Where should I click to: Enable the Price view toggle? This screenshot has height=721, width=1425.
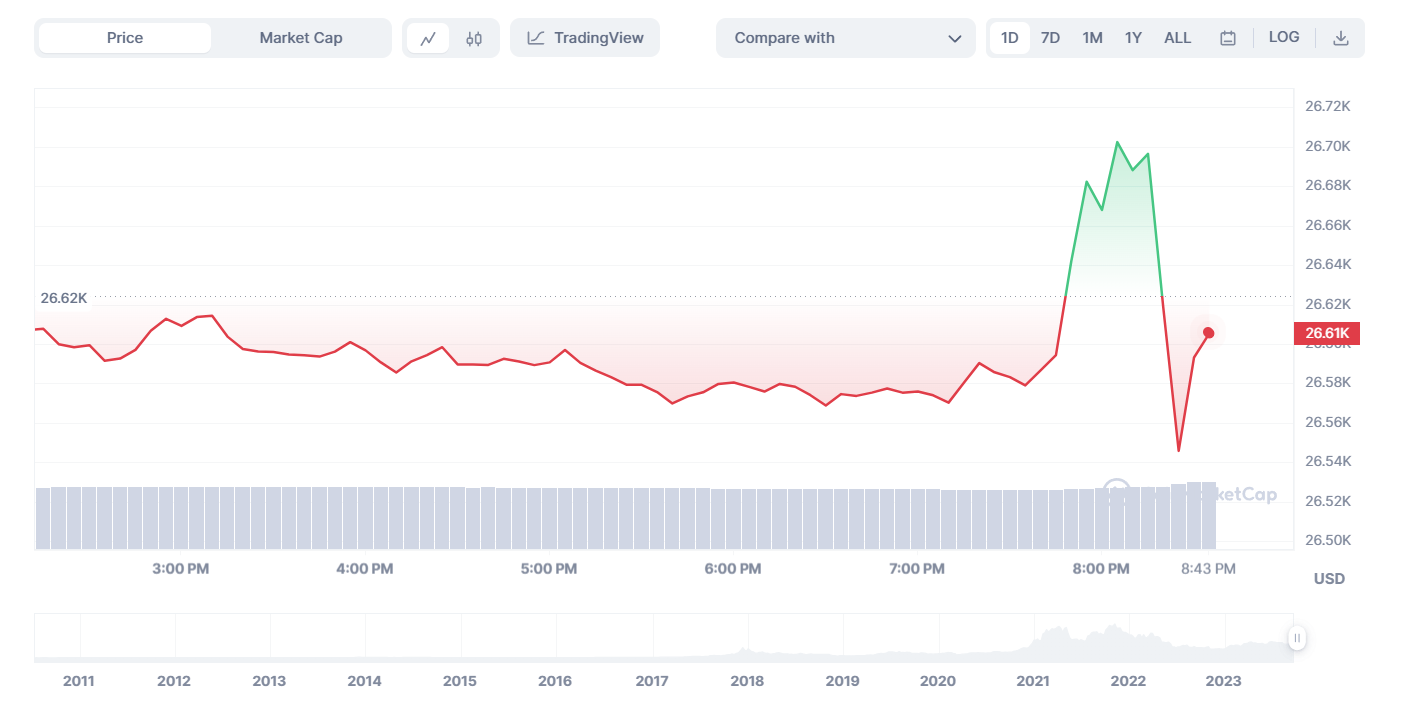coord(123,37)
